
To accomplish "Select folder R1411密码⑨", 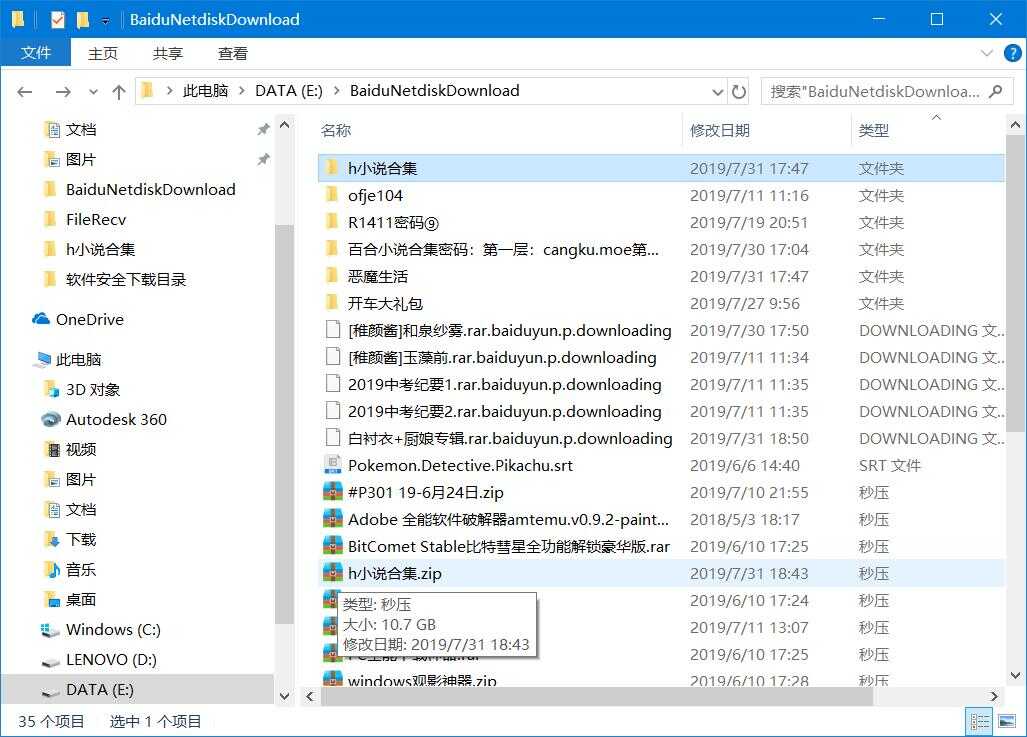I will coord(393,222).
